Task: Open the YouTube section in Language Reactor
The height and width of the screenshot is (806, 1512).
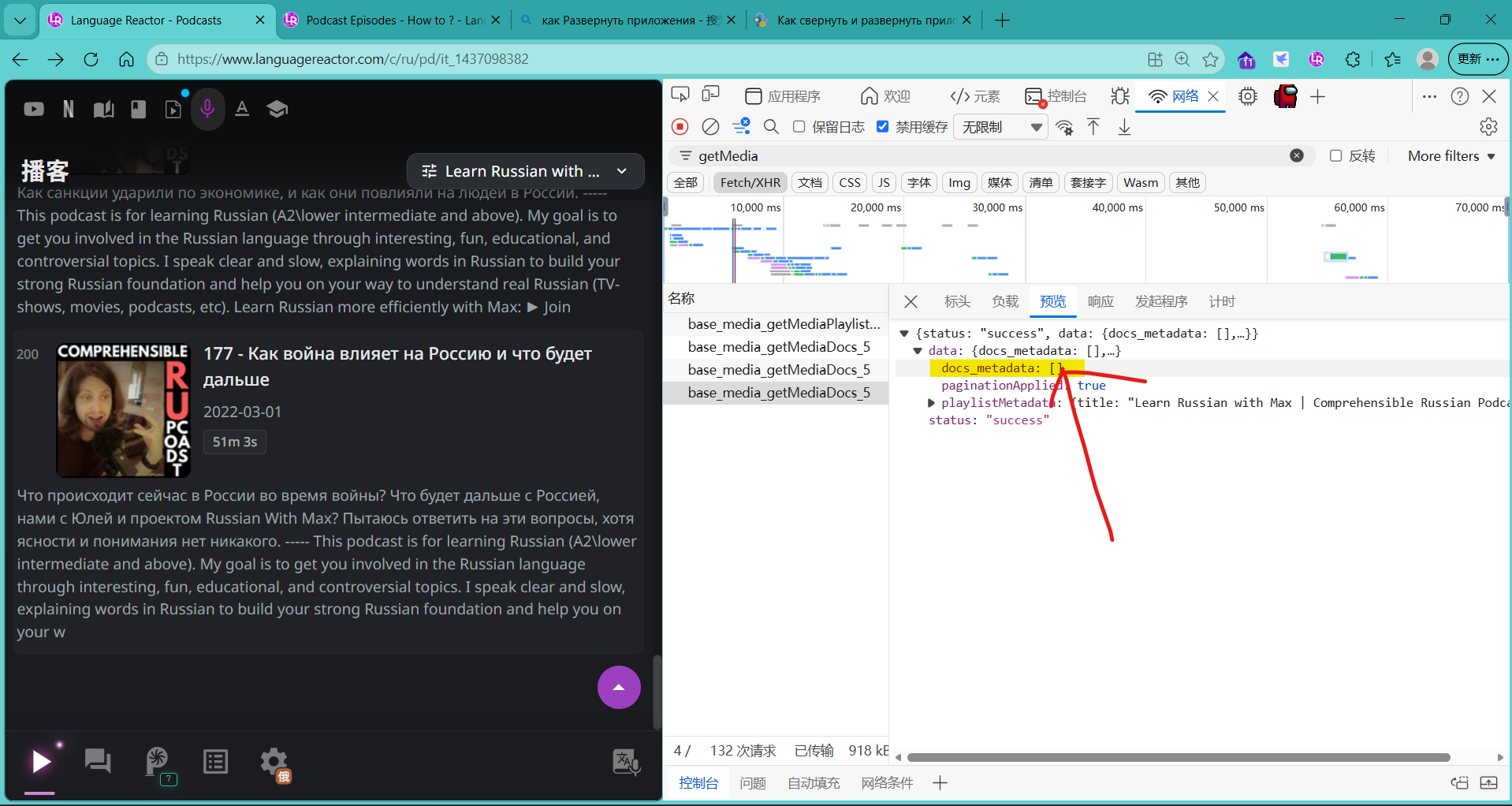Action: click(34, 109)
